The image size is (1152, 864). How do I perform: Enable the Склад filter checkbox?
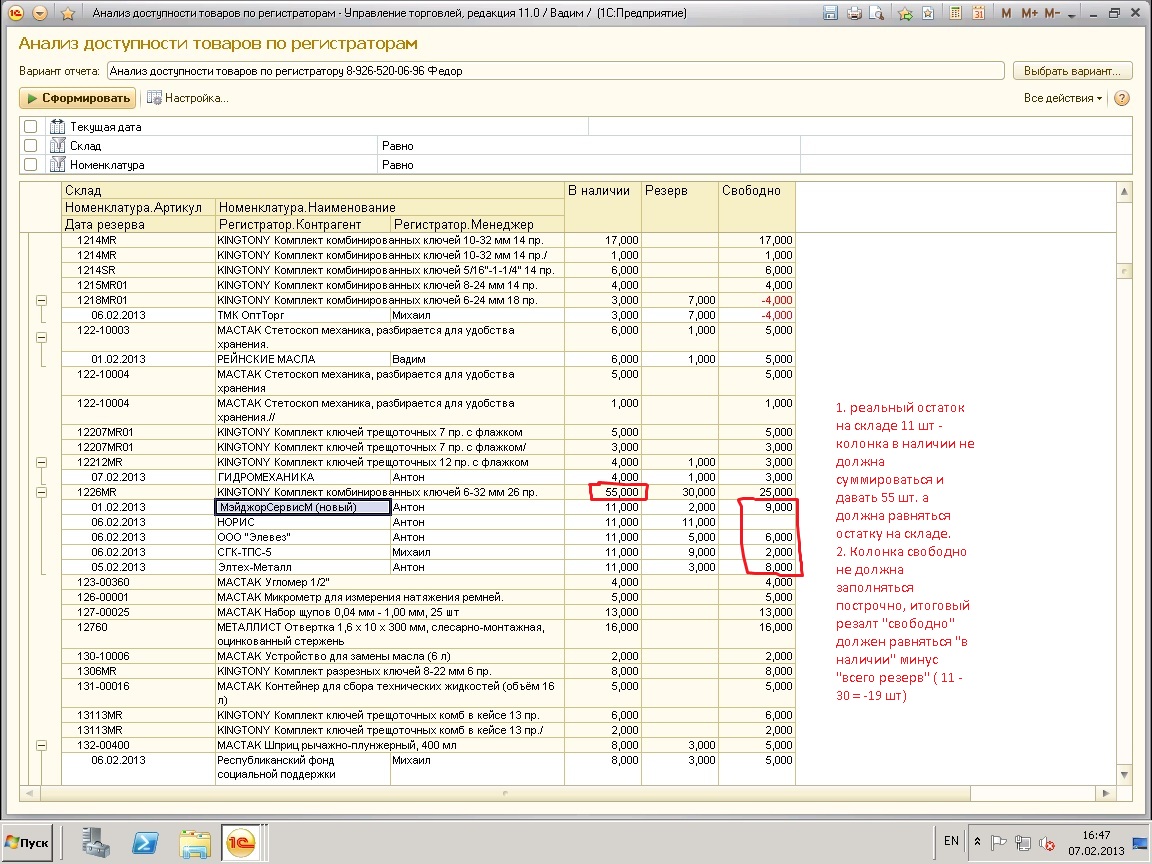click(x=30, y=145)
